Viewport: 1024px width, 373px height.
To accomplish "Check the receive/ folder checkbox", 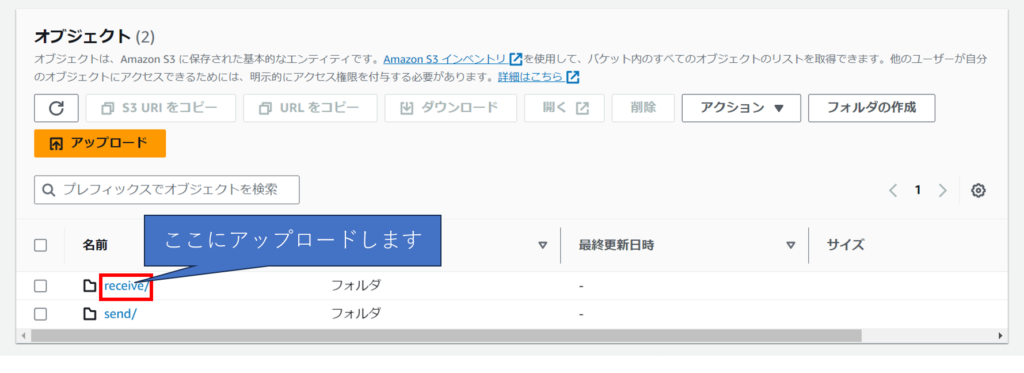I will pyautogui.click(x=40, y=286).
